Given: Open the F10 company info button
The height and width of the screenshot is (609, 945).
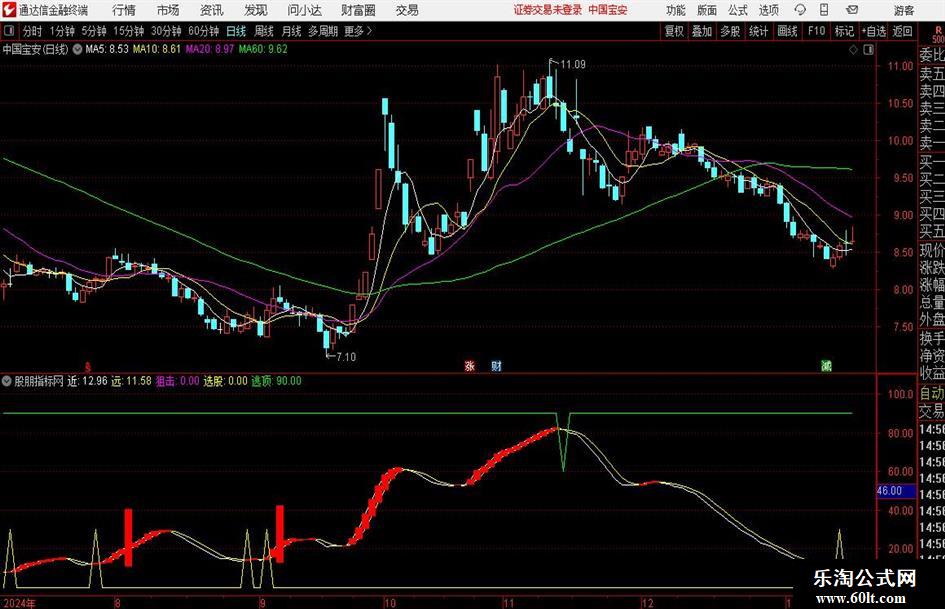Looking at the screenshot, I should 816,31.
